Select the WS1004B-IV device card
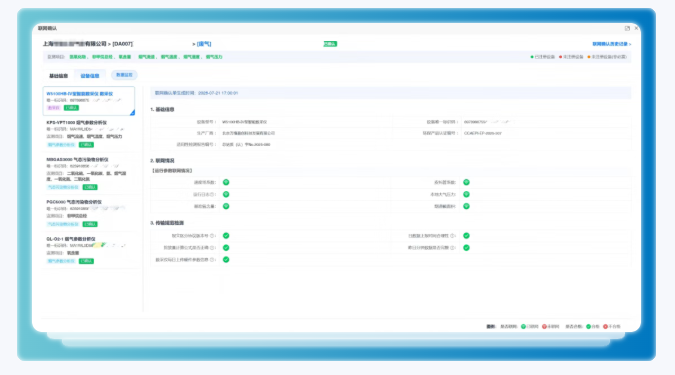 [89, 101]
